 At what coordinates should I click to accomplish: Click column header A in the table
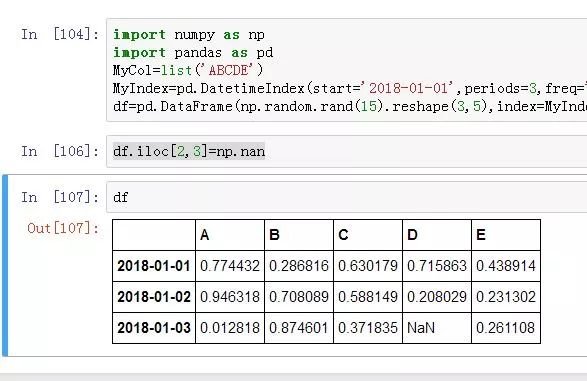point(230,235)
